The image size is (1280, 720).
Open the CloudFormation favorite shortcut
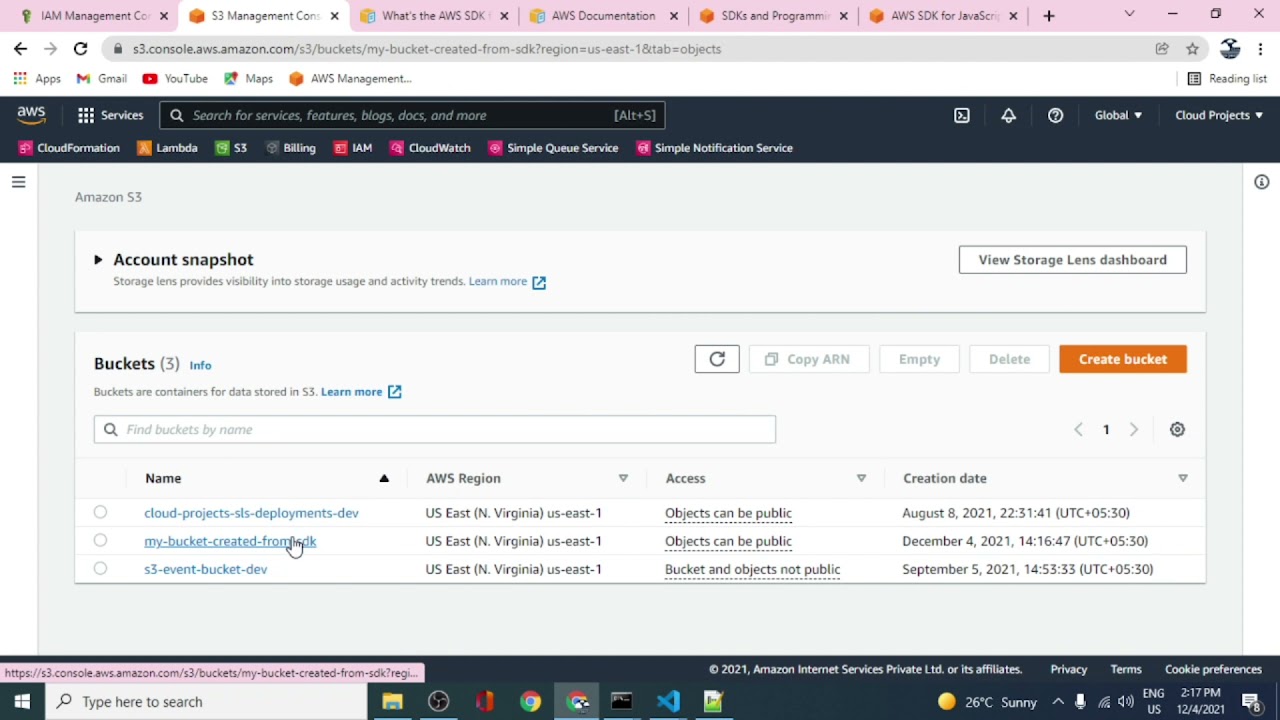point(69,148)
